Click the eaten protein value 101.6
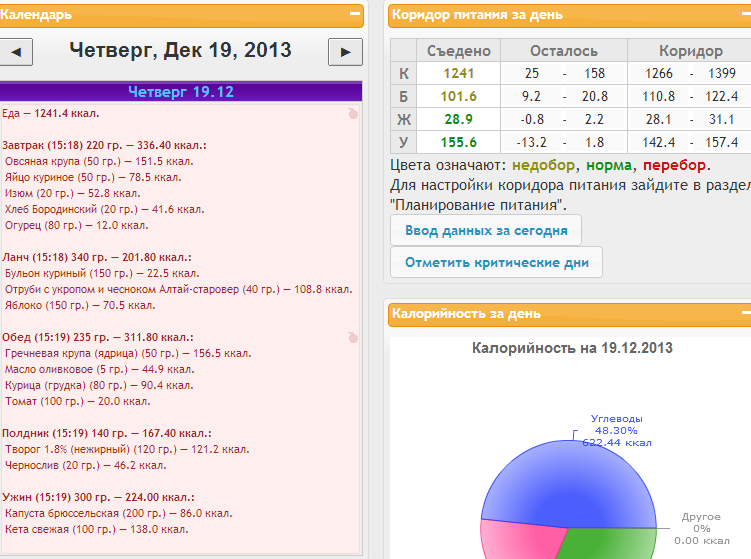The width and height of the screenshot is (751, 559). pyautogui.click(x=458, y=96)
